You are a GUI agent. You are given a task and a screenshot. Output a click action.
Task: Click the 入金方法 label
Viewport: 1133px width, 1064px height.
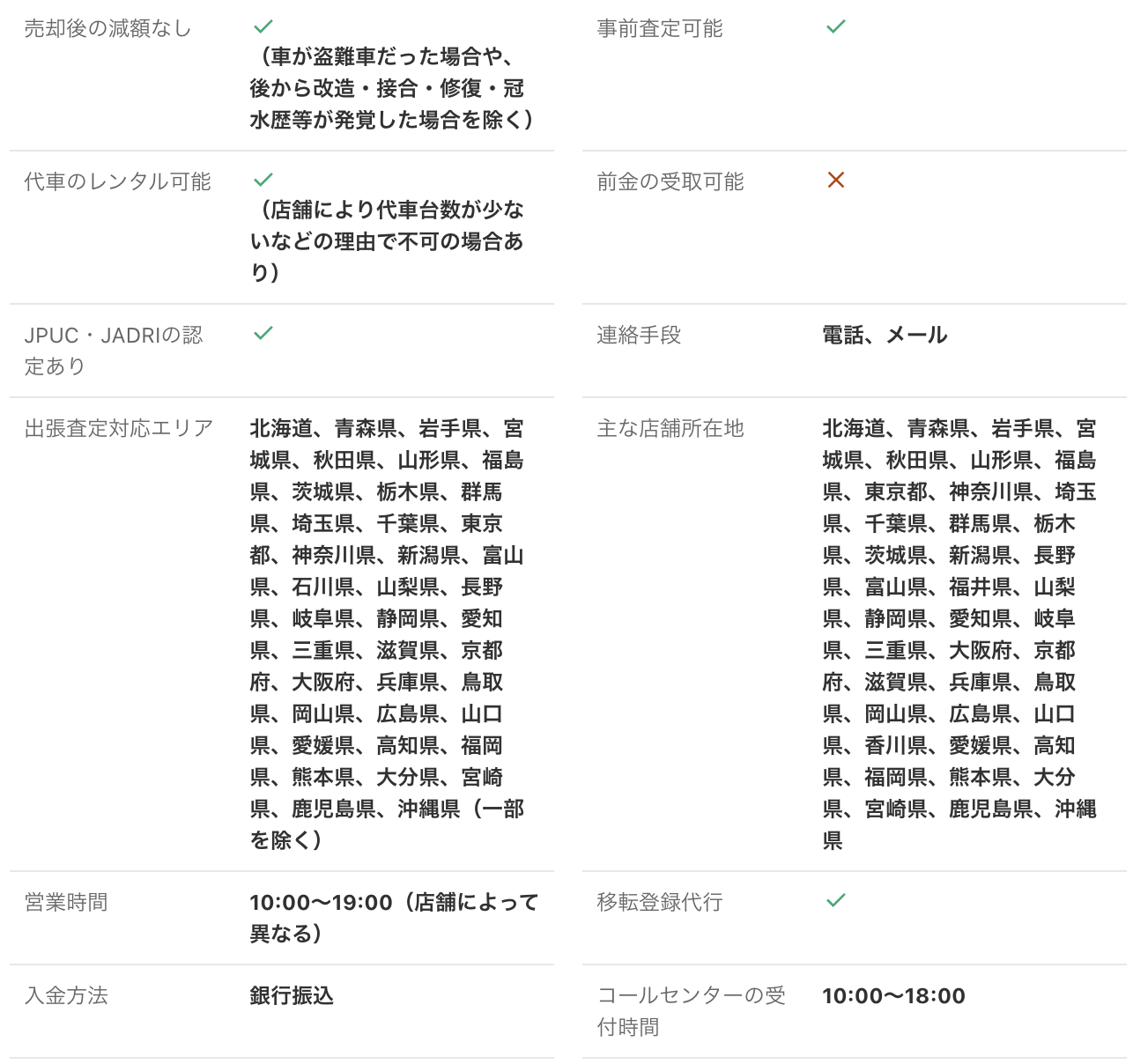(x=66, y=995)
